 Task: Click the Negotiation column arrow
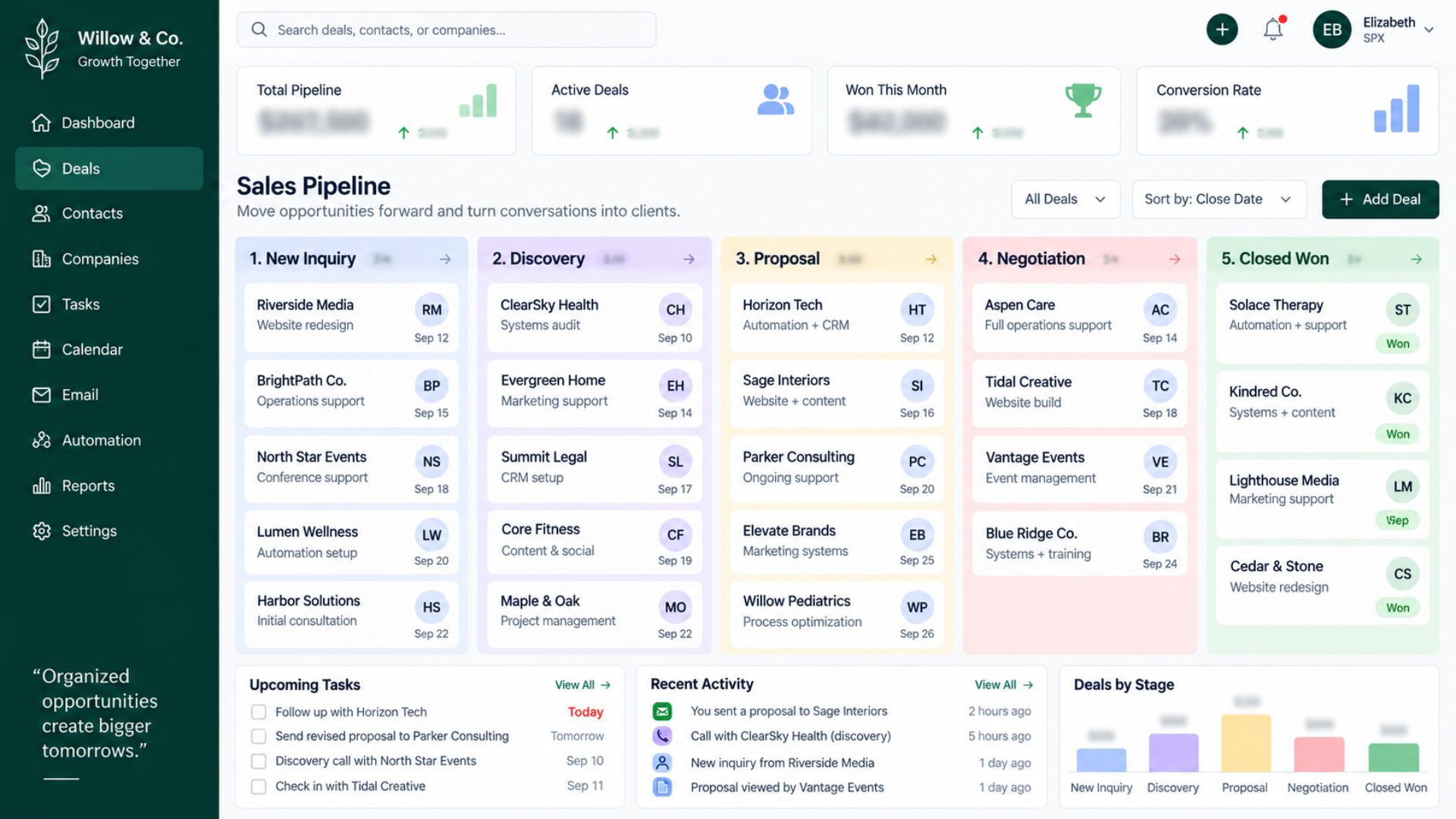click(x=1175, y=259)
